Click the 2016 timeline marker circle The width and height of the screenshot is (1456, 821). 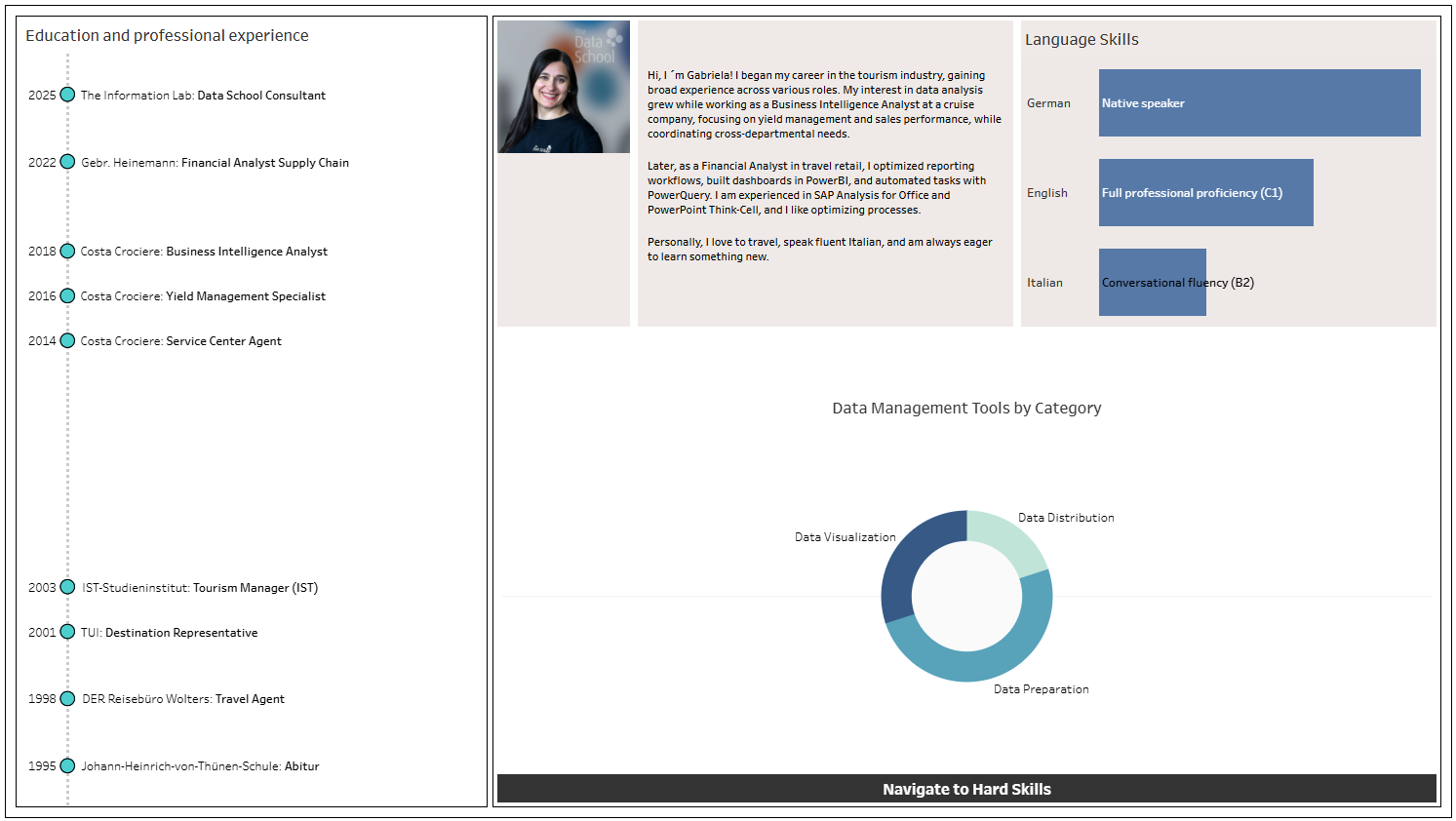67,295
